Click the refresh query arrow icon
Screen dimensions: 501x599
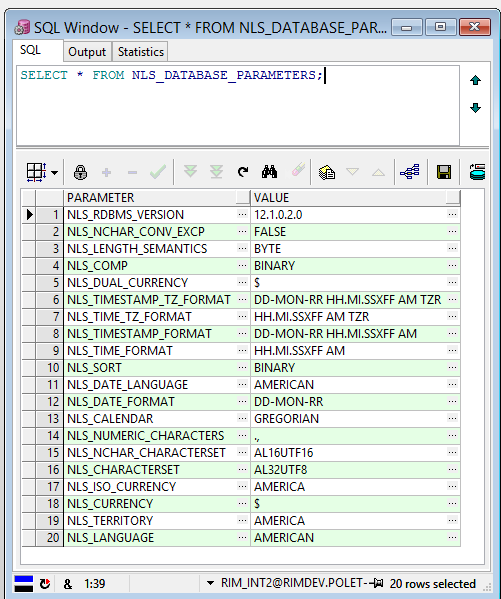coord(243,172)
